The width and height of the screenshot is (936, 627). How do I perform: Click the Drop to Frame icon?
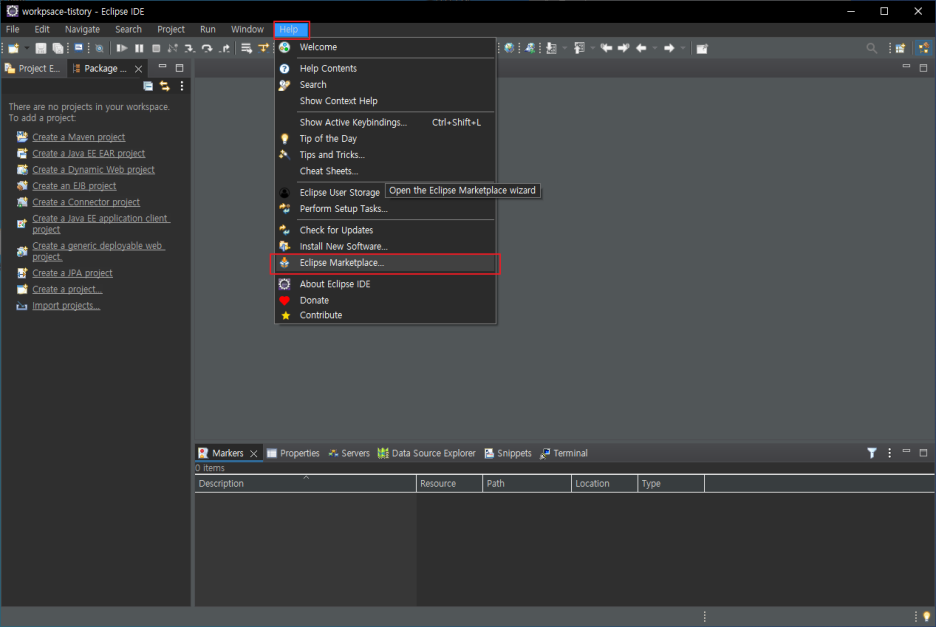pyautogui.click(x=247, y=48)
